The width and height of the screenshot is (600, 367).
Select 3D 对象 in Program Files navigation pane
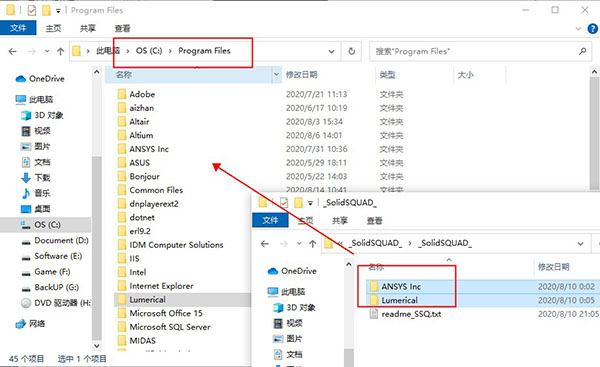tap(42, 115)
